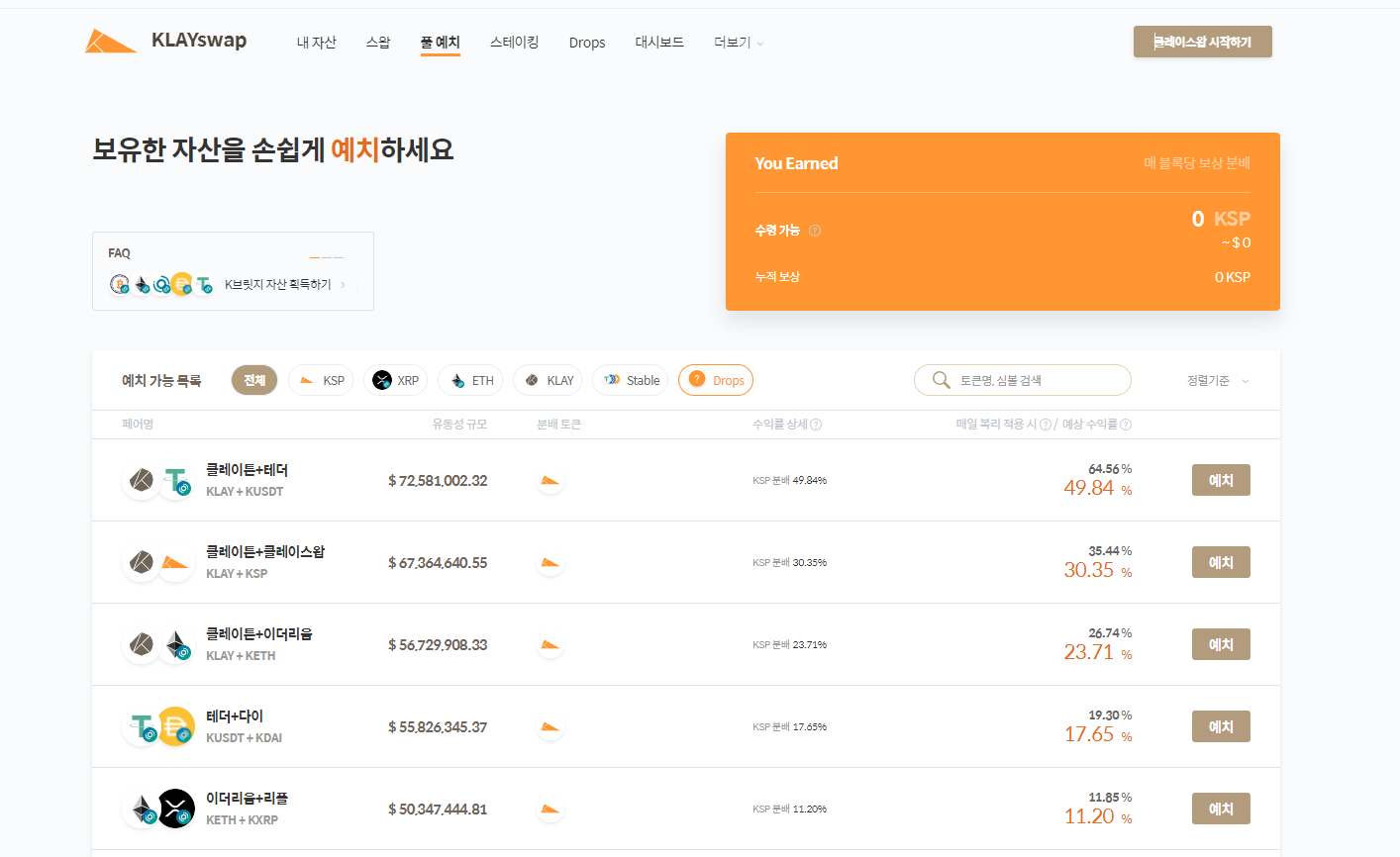Viewport: 1400px width, 857px height.
Task: Click the KETH token icon in KLAY+KETH row
Action: tap(176, 645)
